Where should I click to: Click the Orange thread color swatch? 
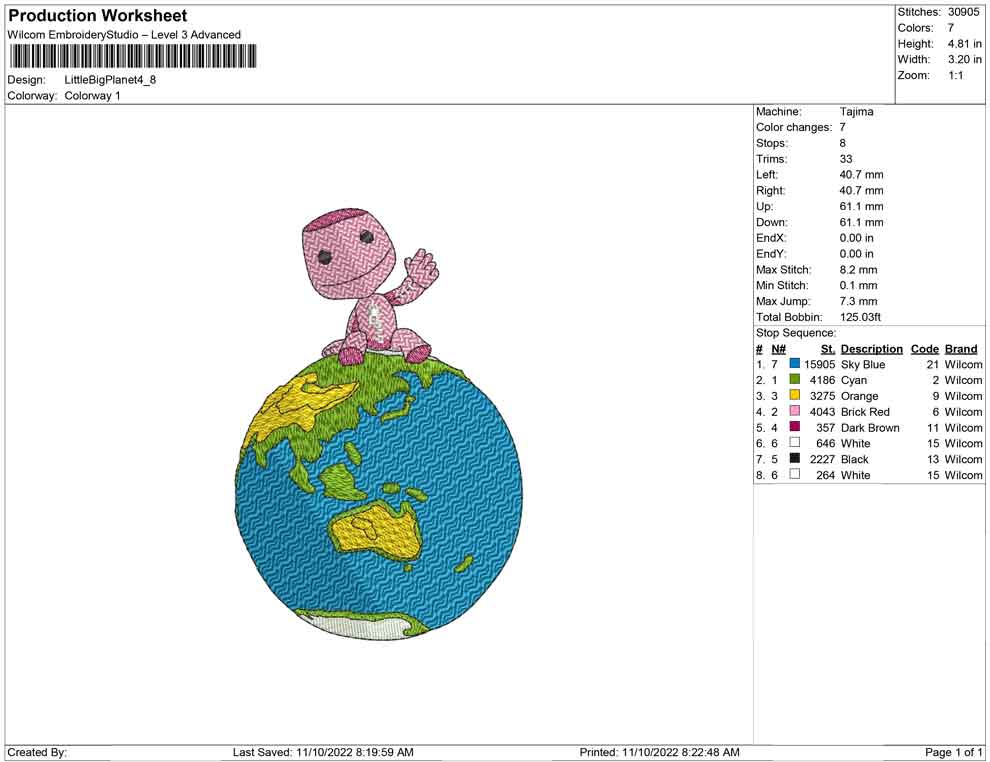click(x=794, y=395)
